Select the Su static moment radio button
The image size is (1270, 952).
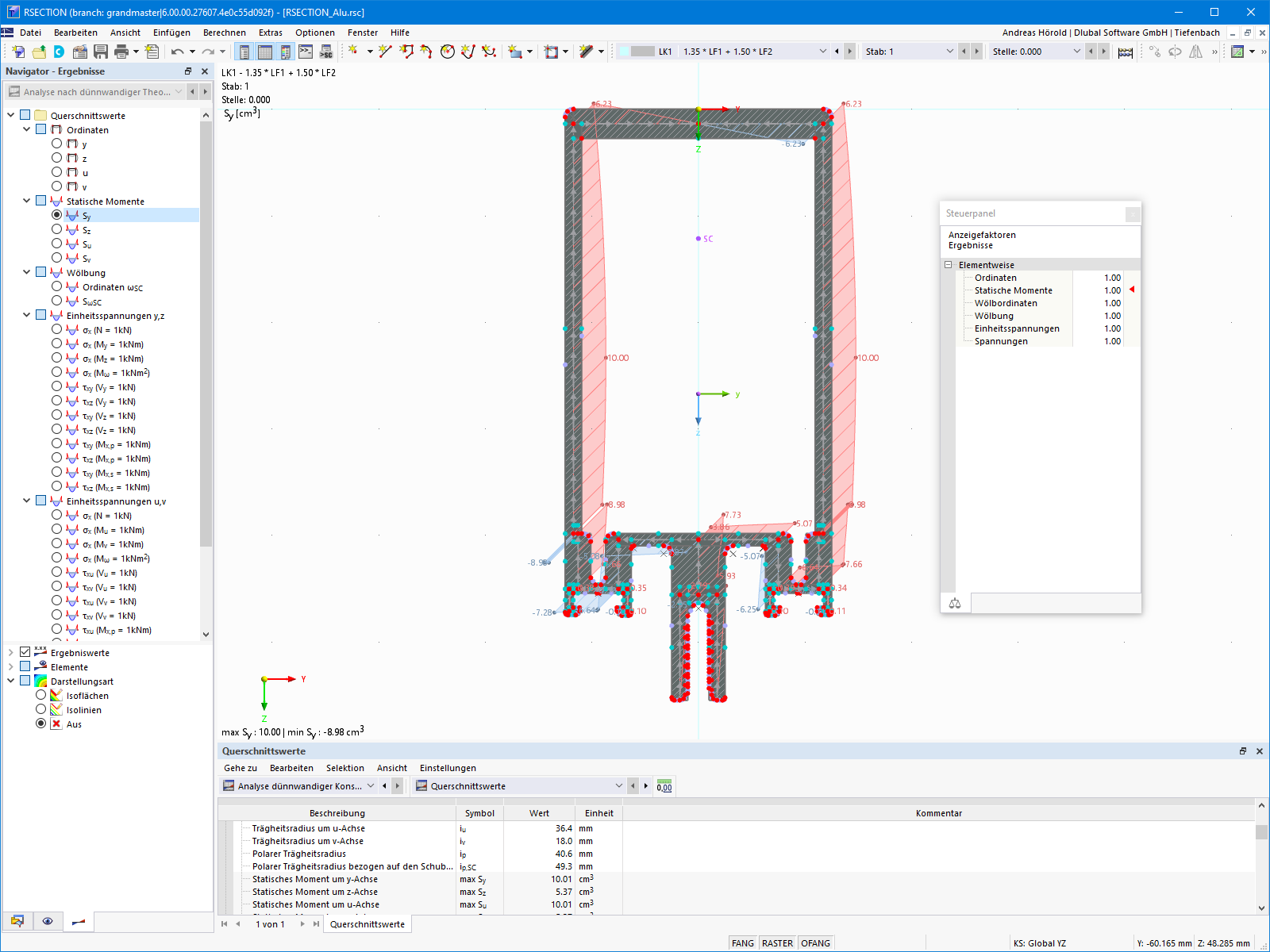pos(56,244)
